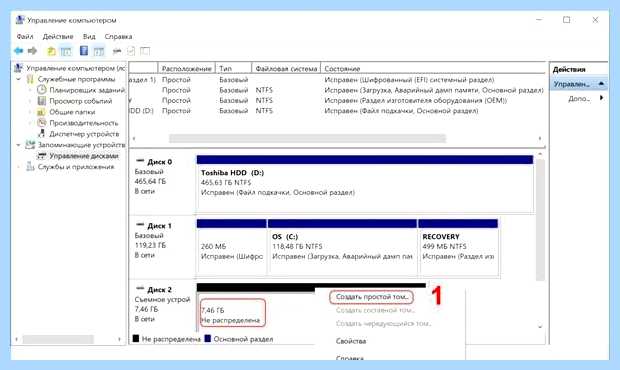Toggle the Show/Hide action pane icon

(99, 51)
